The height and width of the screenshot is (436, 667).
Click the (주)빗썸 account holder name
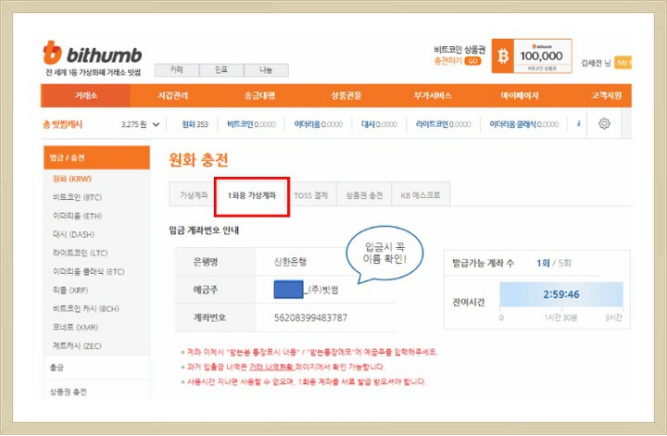[x=324, y=290]
